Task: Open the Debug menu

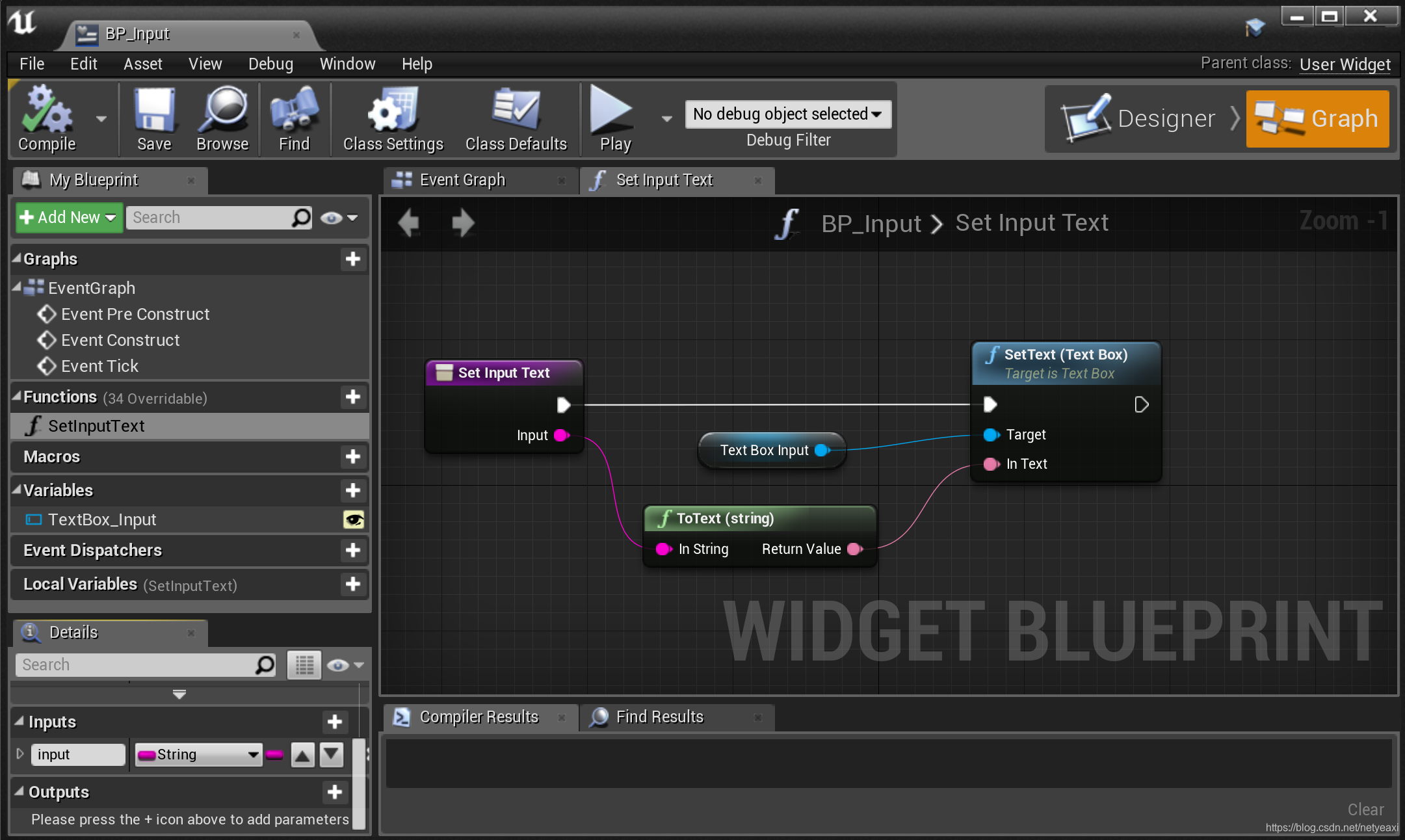Action: 270,64
